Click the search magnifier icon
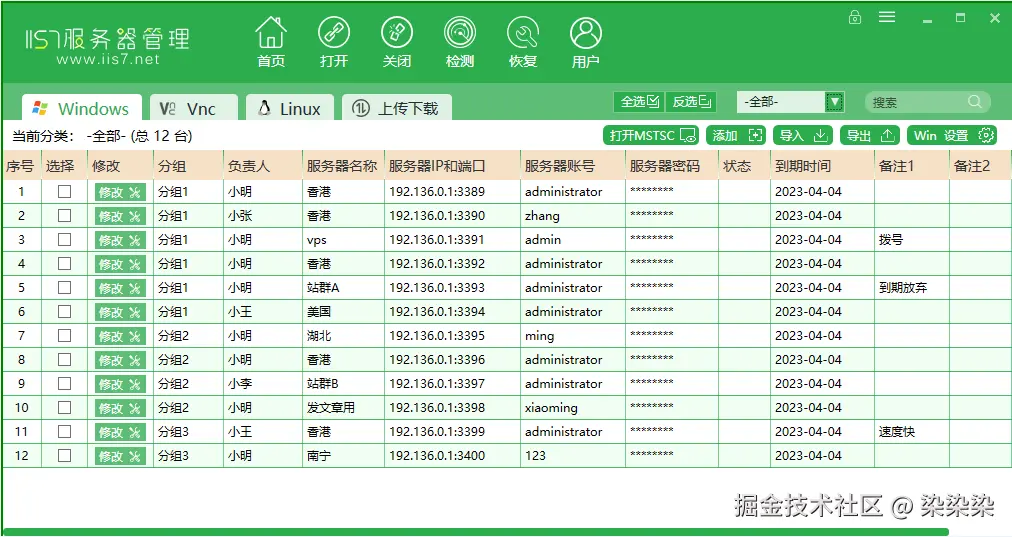Screen dimensions: 1012x537 click(x=975, y=101)
